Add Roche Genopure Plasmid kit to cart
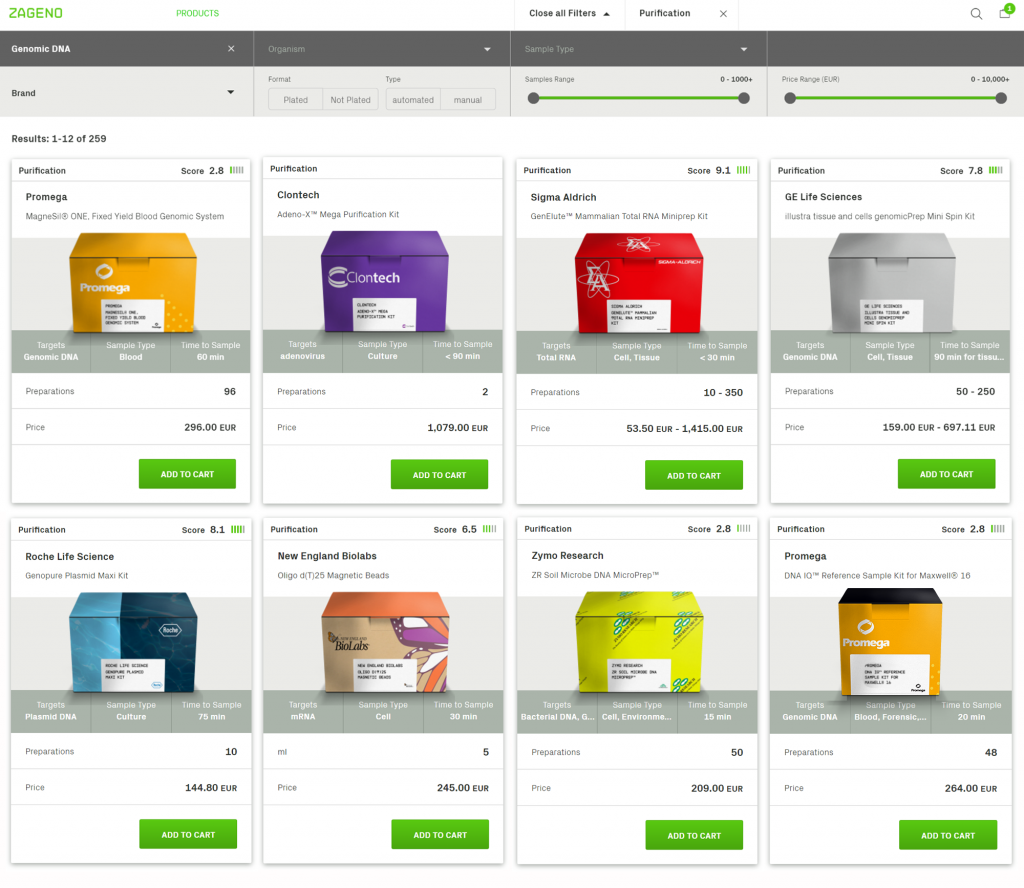 (188, 834)
